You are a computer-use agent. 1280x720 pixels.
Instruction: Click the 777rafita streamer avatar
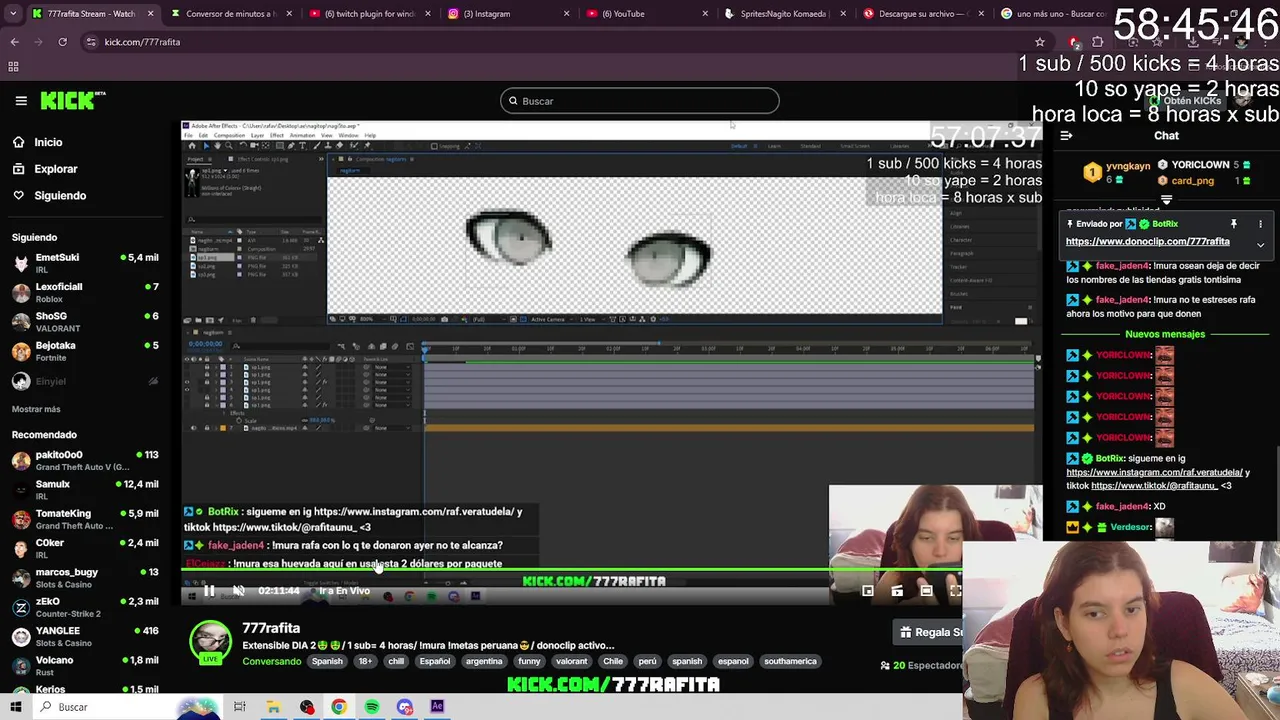tap(211, 642)
